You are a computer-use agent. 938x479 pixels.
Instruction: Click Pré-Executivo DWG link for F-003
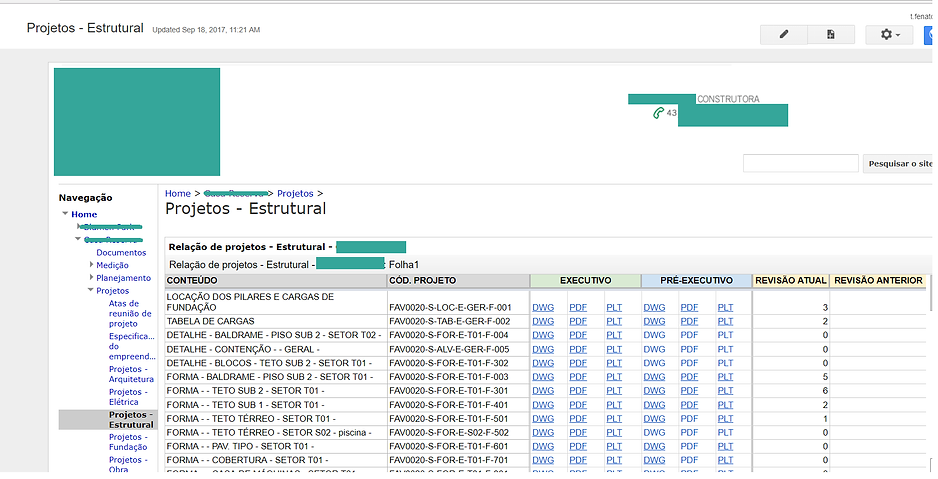click(x=654, y=377)
